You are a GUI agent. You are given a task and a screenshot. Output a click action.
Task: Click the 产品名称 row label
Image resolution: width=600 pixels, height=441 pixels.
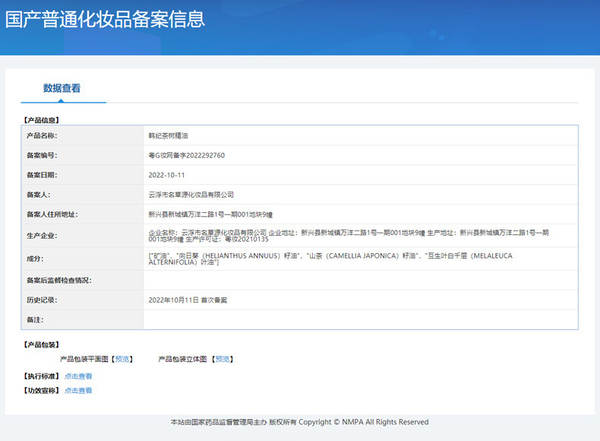coord(42,136)
